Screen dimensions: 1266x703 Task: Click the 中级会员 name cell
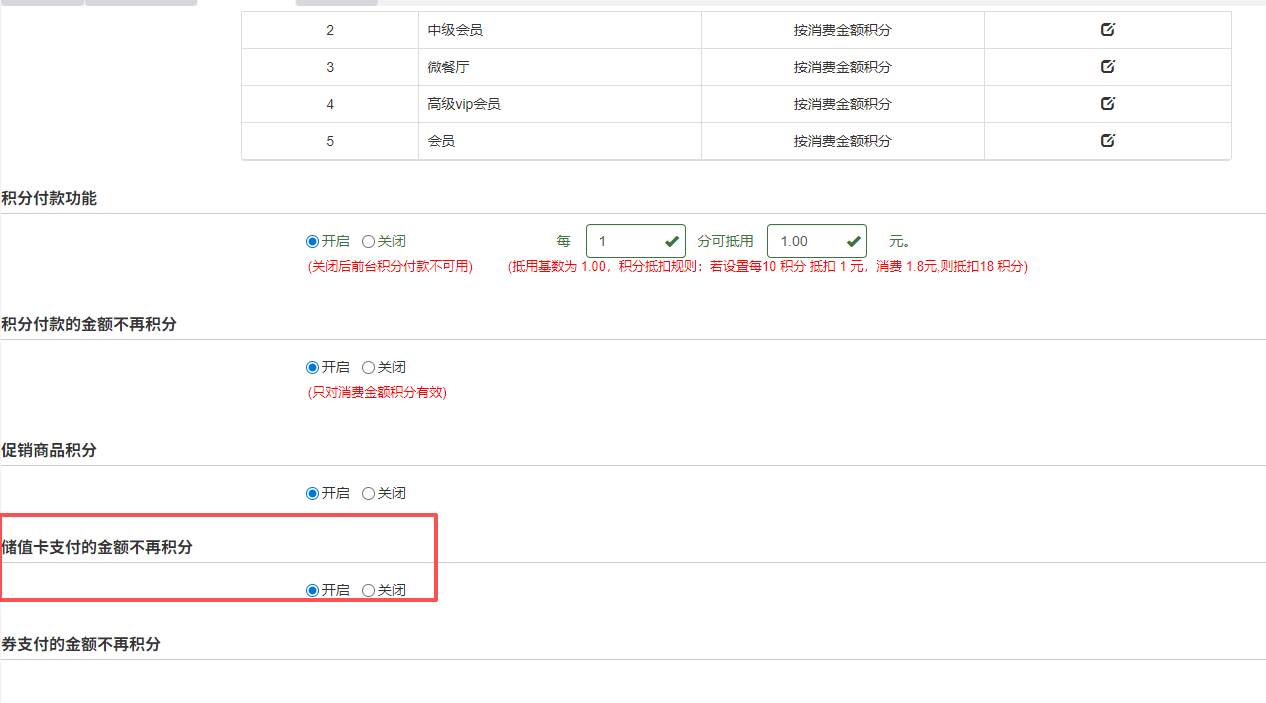coord(455,30)
